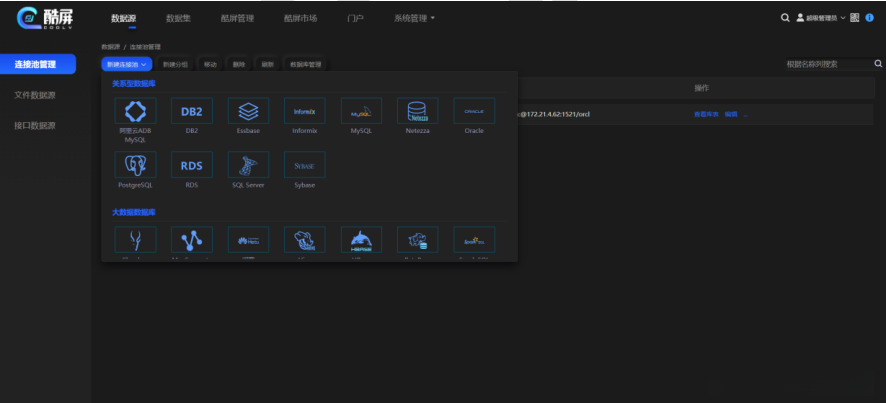Screen dimensions: 886x403
Task: Navigate to the 门户 tab
Action: [x=355, y=18]
